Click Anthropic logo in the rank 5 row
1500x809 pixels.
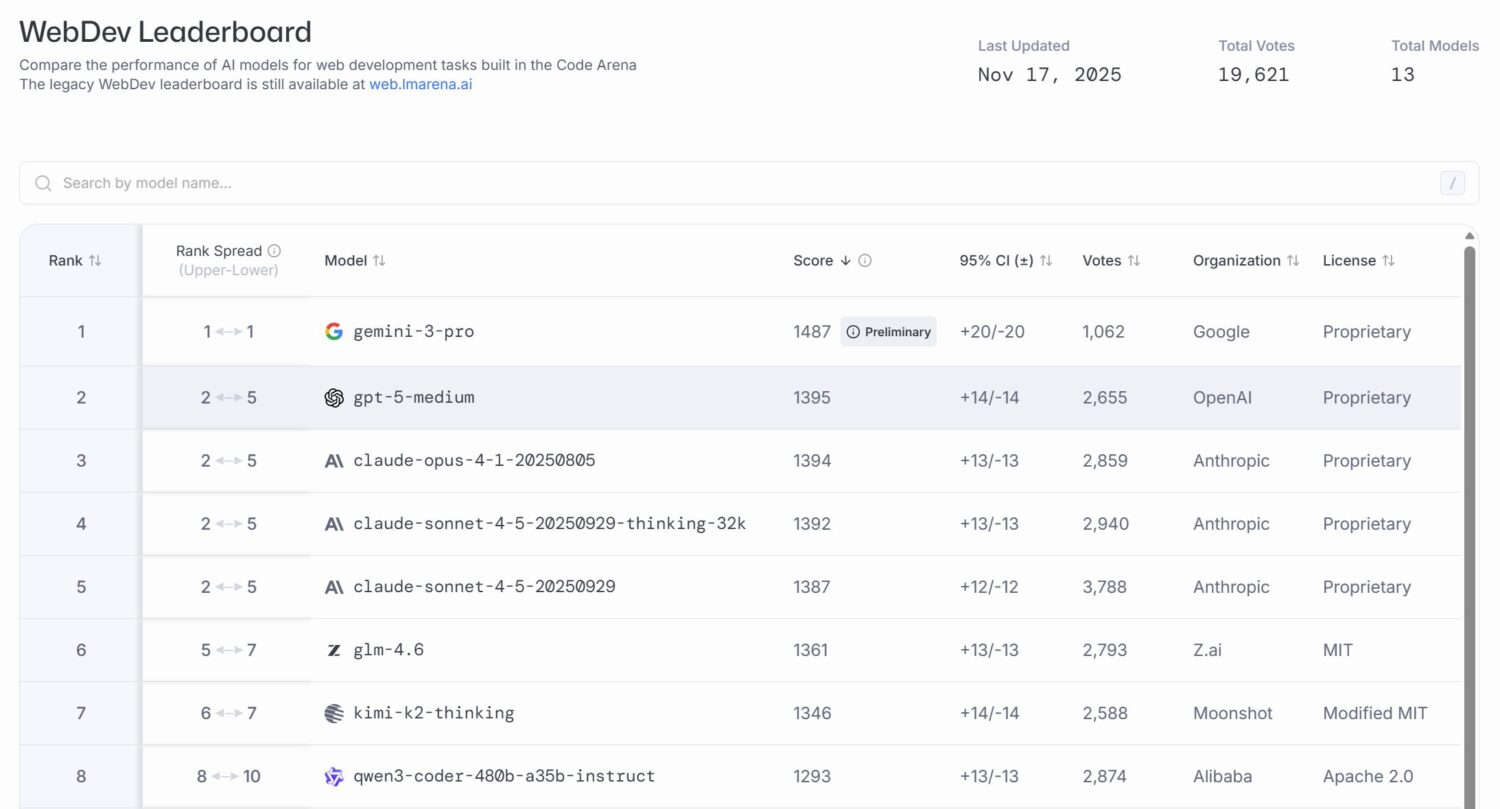pyautogui.click(x=334, y=587)
